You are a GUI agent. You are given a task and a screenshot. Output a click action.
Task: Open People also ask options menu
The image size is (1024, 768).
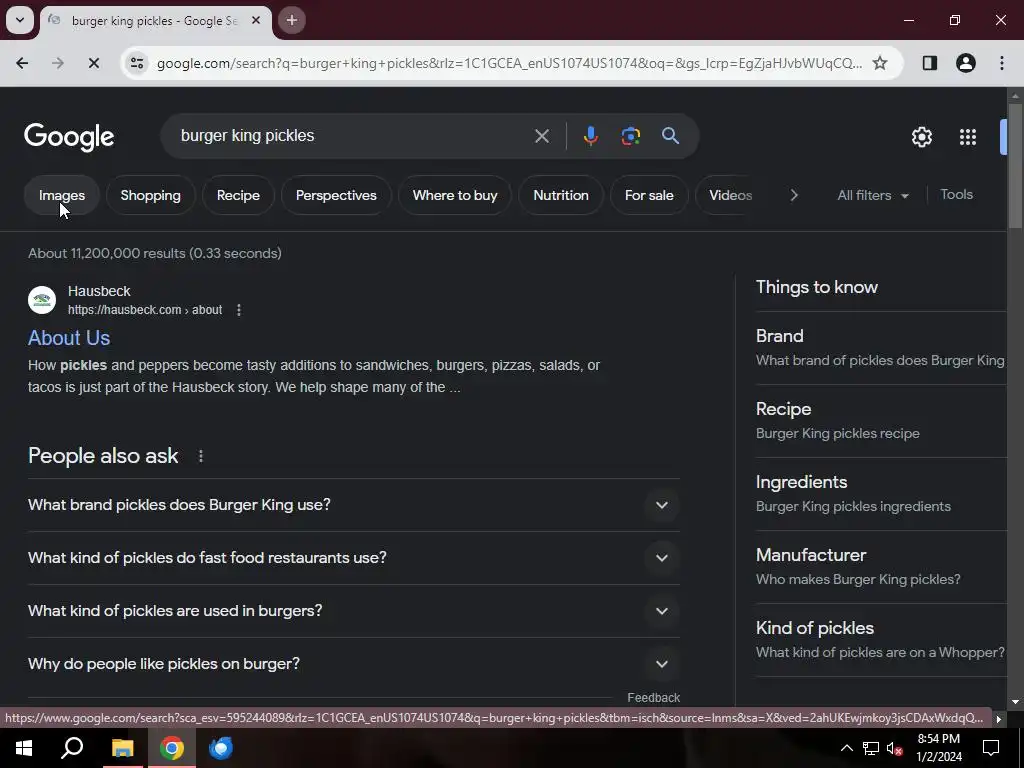tap(201, 456)
